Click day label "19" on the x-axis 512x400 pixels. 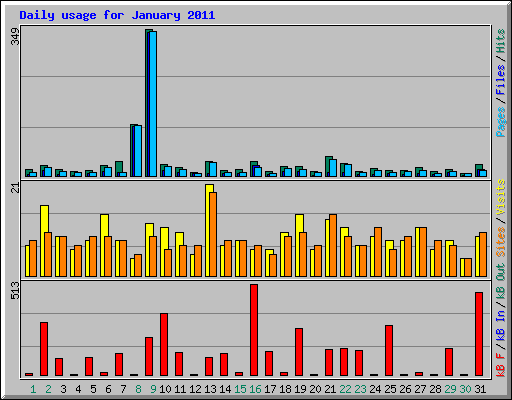pos(300,389)
